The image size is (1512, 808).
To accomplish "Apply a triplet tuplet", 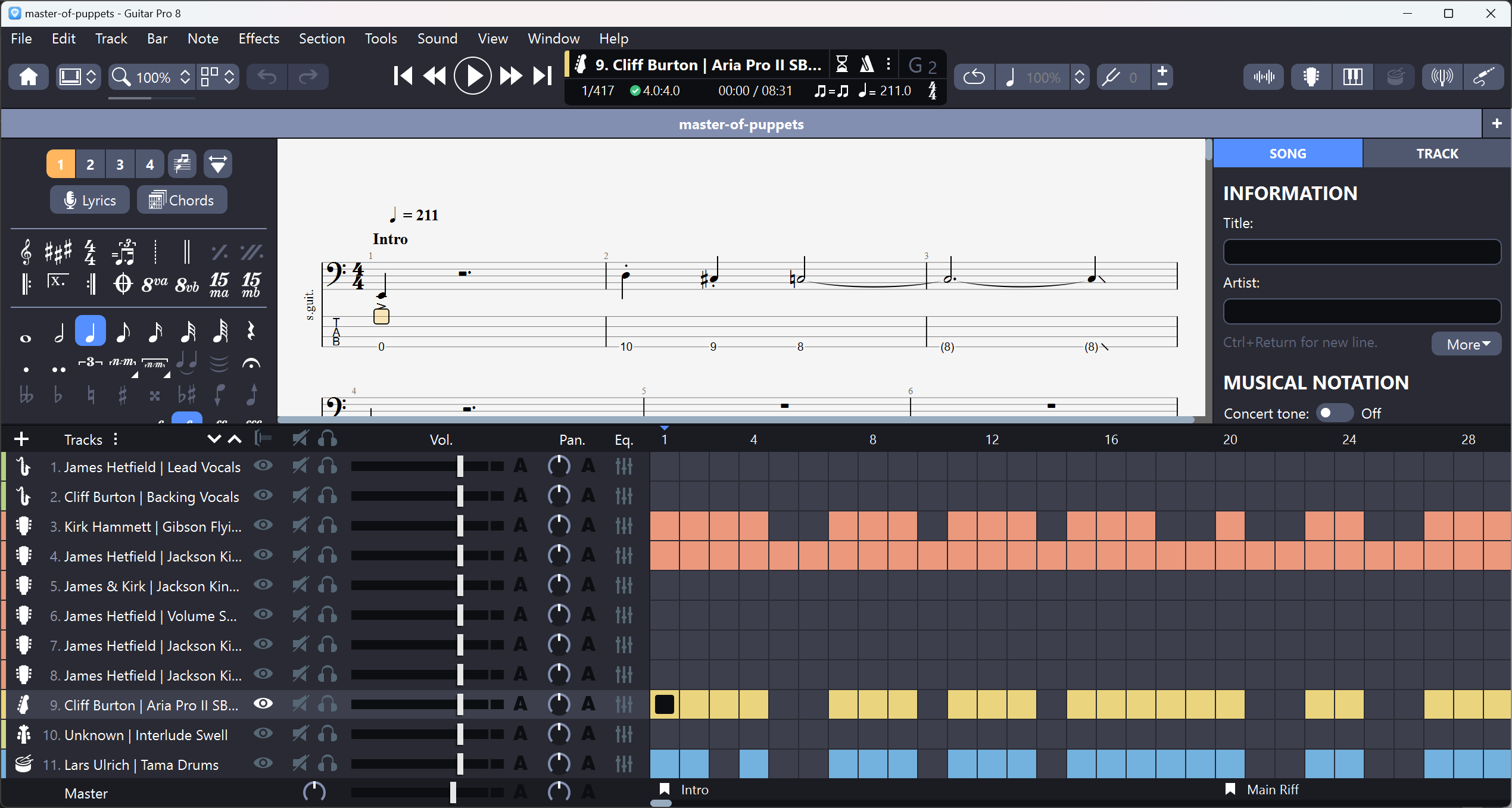I will click(x=91, y=362).
